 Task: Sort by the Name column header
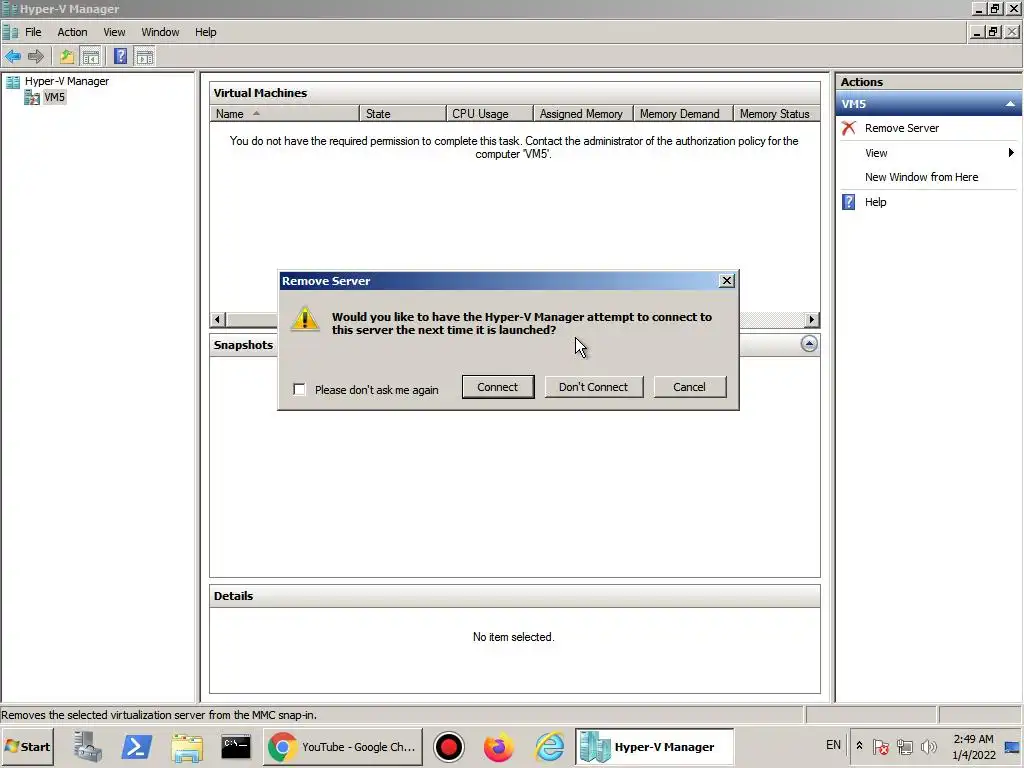[284, 114]
